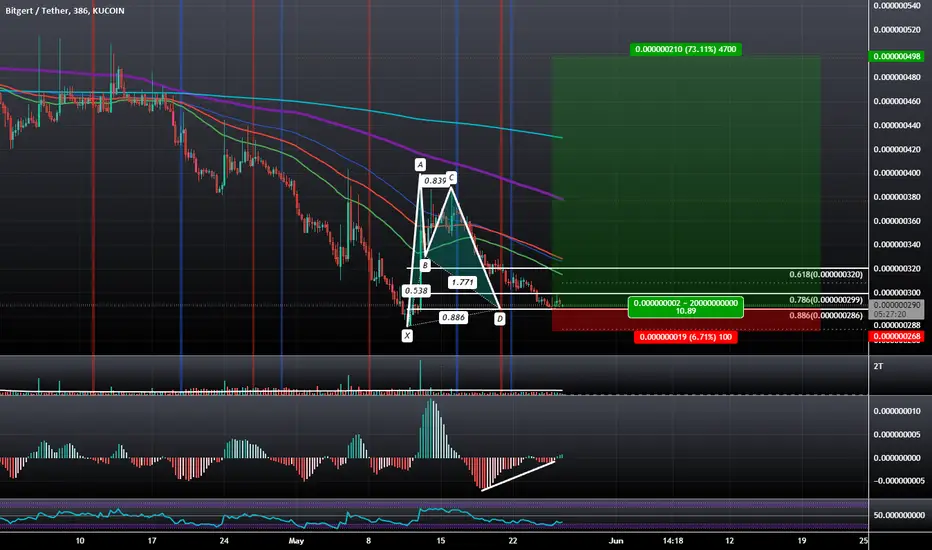The image size is (932, 550).
Task: Click the 0.000000288 price axis label
Action: click(897, 325)
